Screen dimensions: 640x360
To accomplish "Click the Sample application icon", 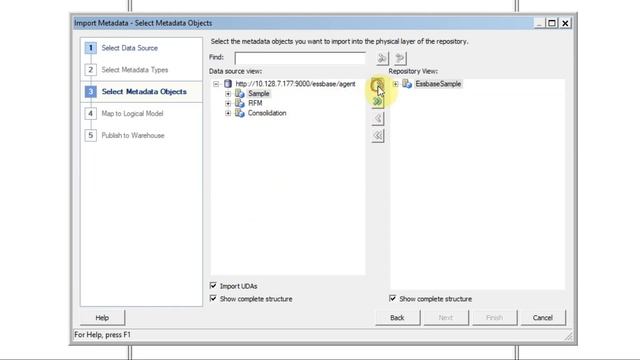I will [x=240, y=94].
